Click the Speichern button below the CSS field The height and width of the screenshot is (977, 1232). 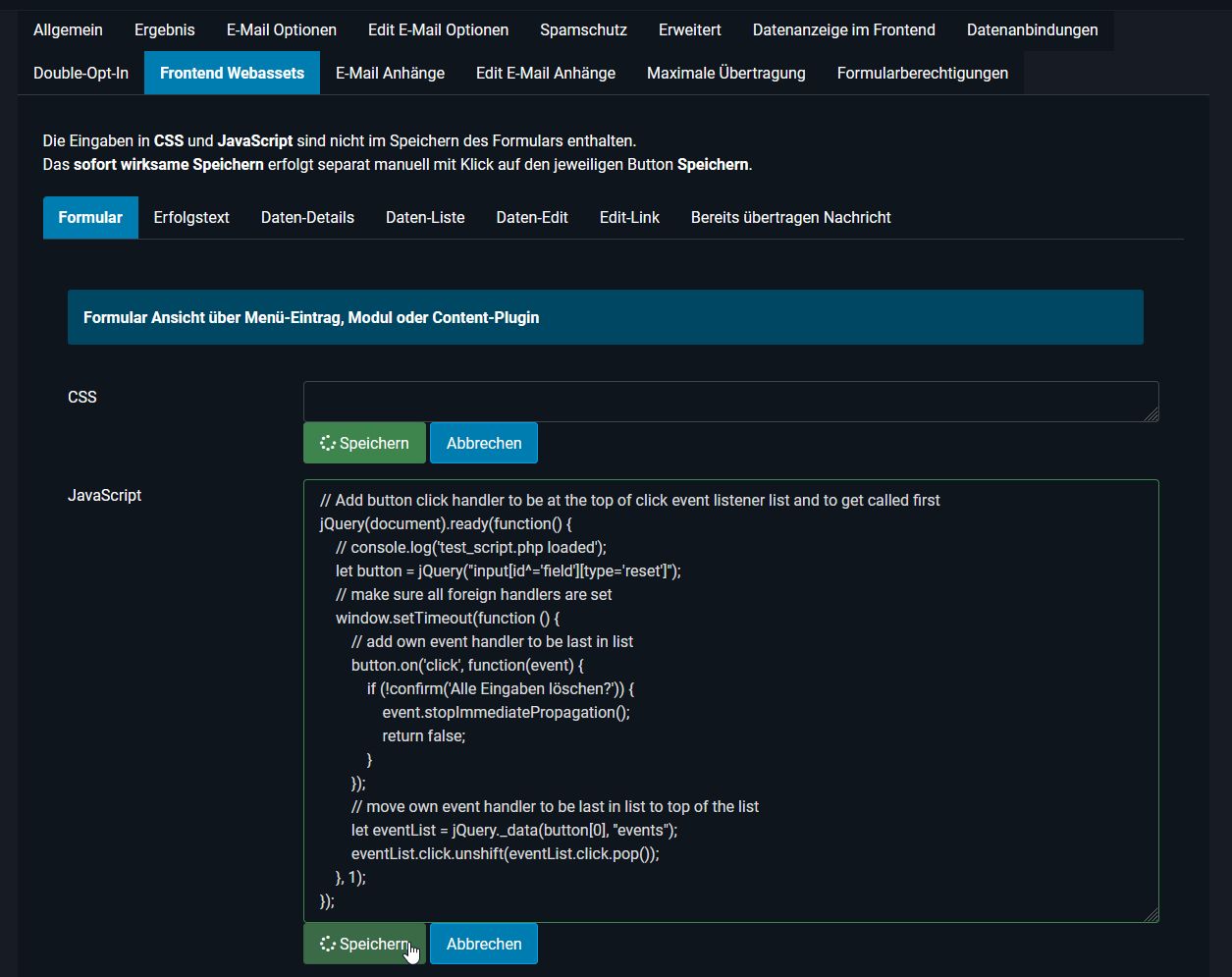click(364, 443)
